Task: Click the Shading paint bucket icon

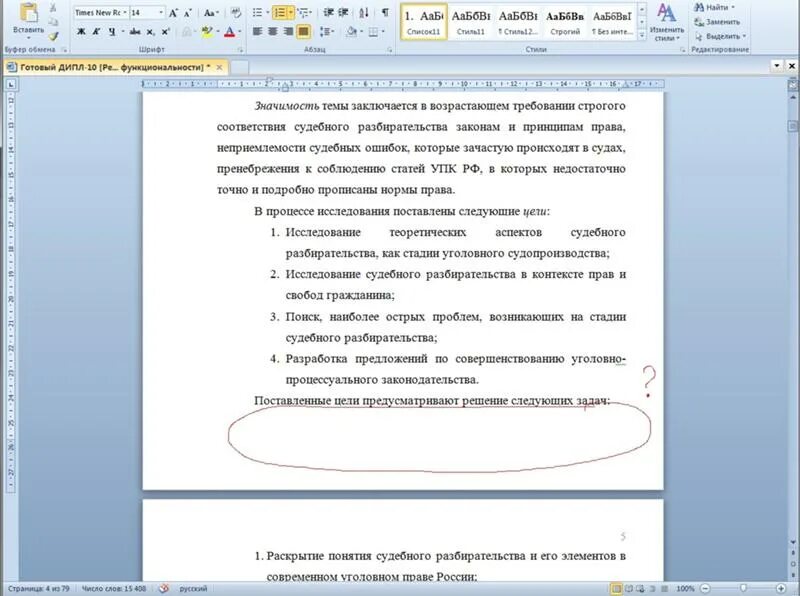Action: click(352, 32)
